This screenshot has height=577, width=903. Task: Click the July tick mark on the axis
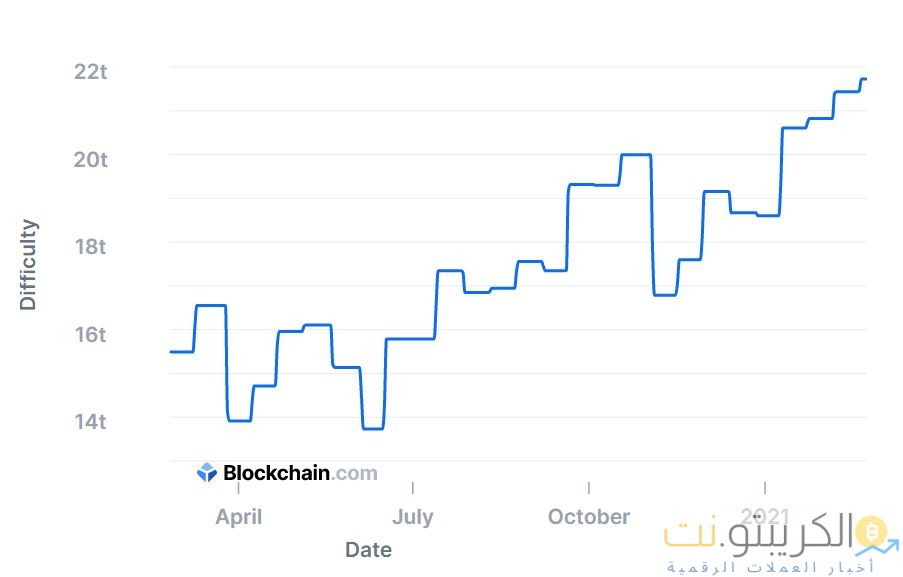(412, 489)
